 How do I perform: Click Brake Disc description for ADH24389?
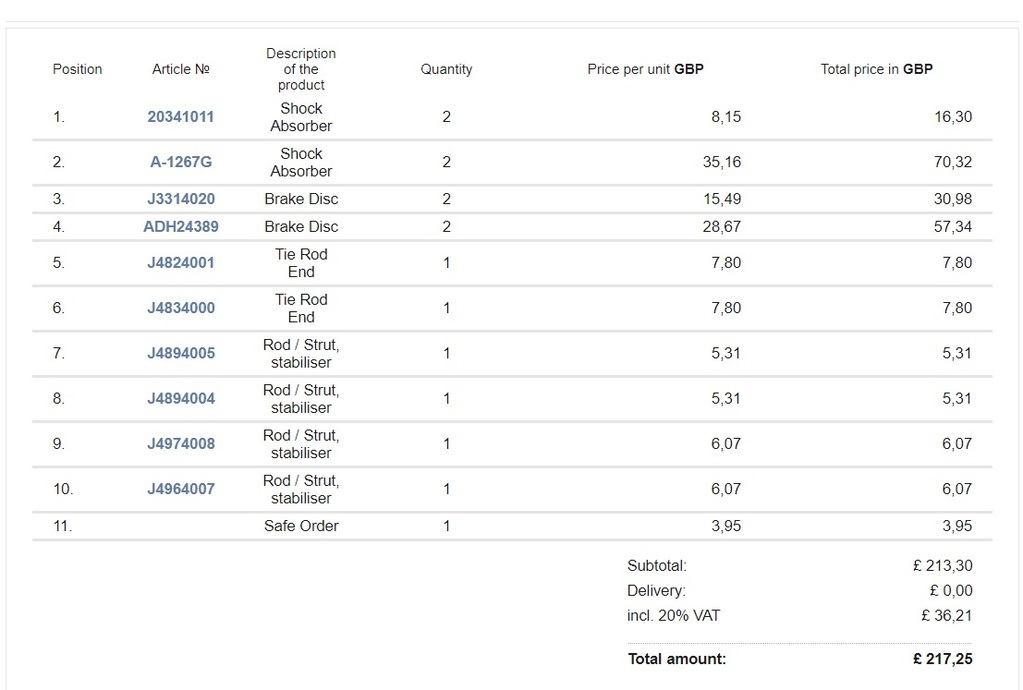(301, 226)
